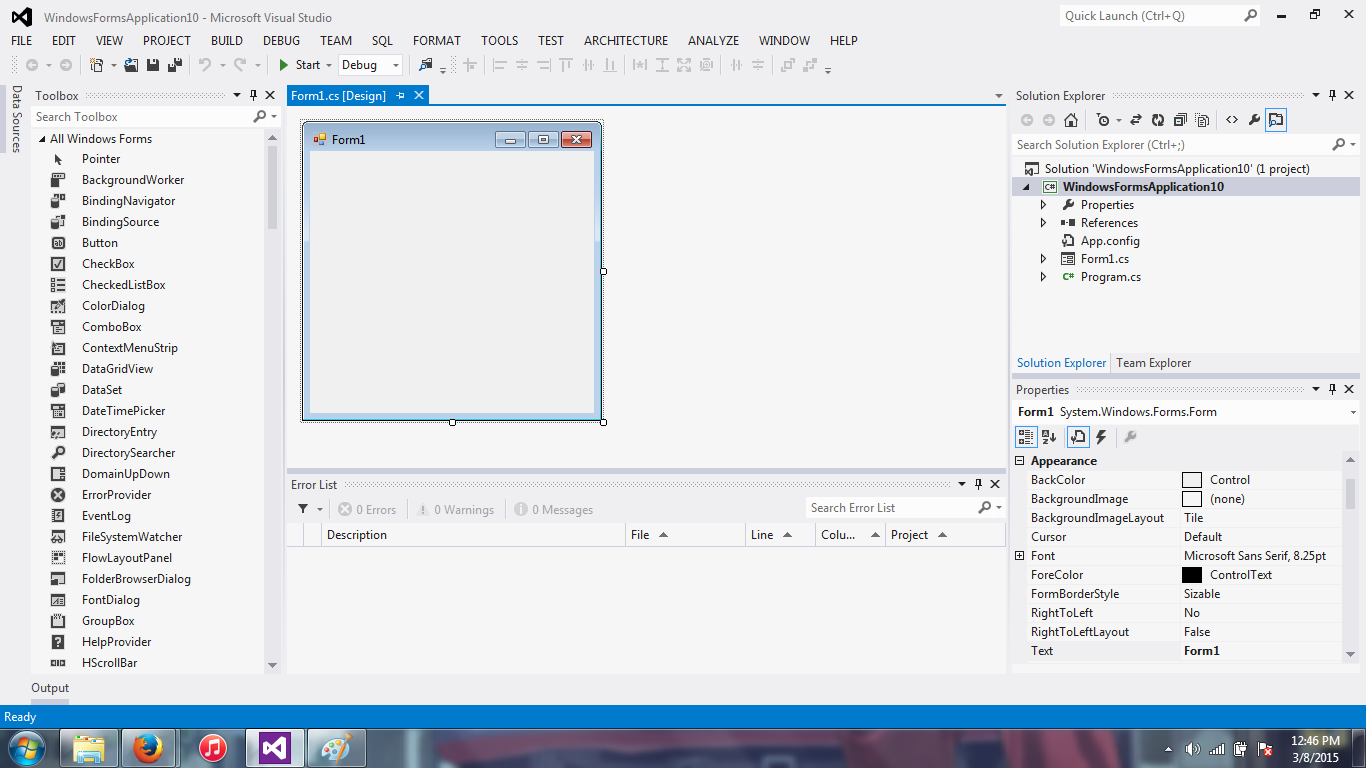Click the Undo arrow in the toolbar
This screenshot has height=770, width=1366.
coord(204,65)
